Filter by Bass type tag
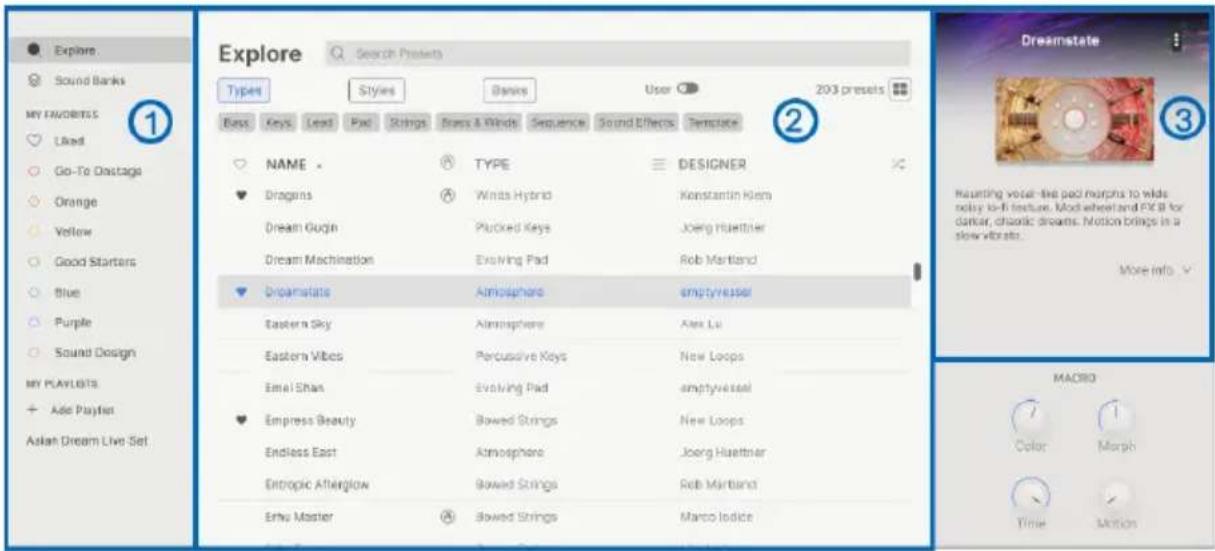Viewport: 1215px width, 551px height. [x=236, y=122]
